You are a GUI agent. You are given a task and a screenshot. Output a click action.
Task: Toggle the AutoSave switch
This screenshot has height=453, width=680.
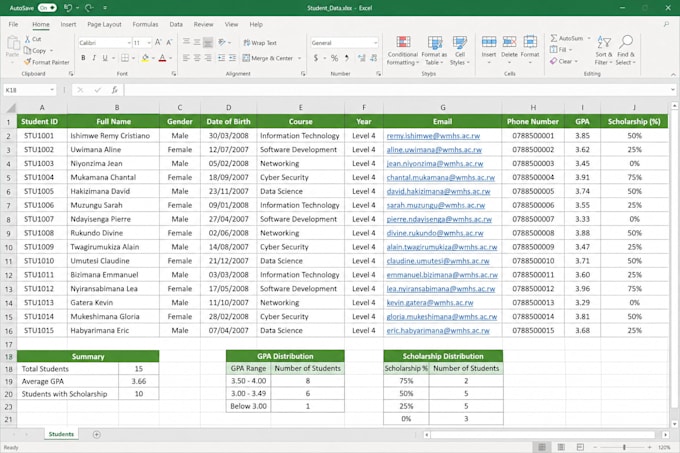(47, 8)
